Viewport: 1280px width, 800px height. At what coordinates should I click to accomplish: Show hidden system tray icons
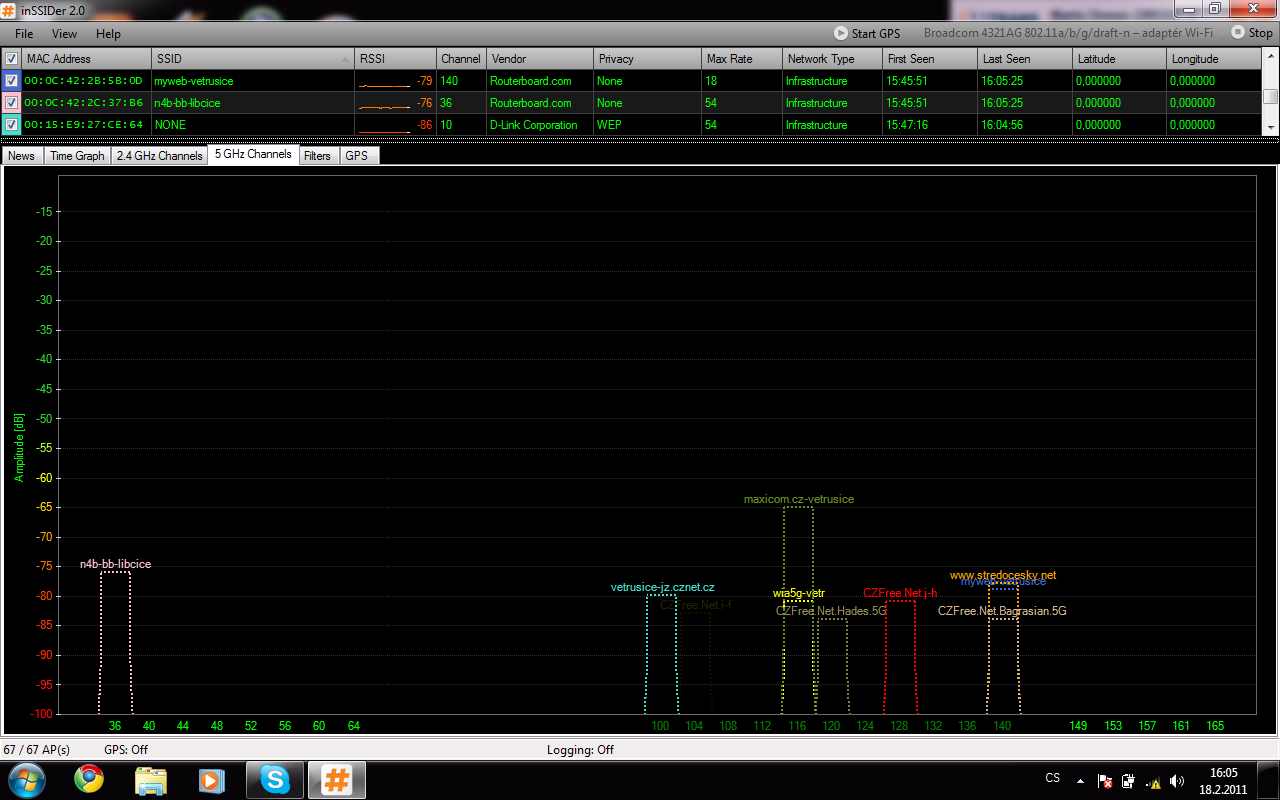pyautogui.click(x=1080, y=781)
